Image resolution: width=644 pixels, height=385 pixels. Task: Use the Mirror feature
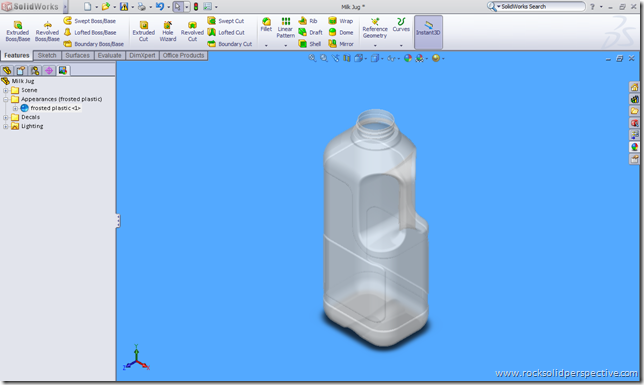pos(341,44)
